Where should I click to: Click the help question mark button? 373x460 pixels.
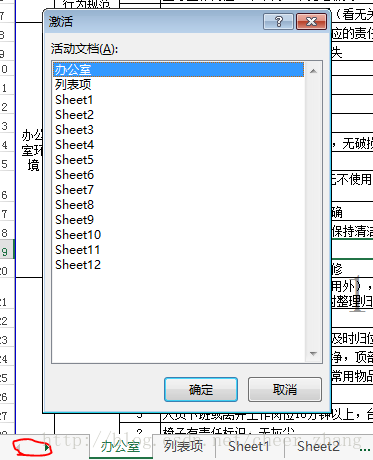coord(278,22)
